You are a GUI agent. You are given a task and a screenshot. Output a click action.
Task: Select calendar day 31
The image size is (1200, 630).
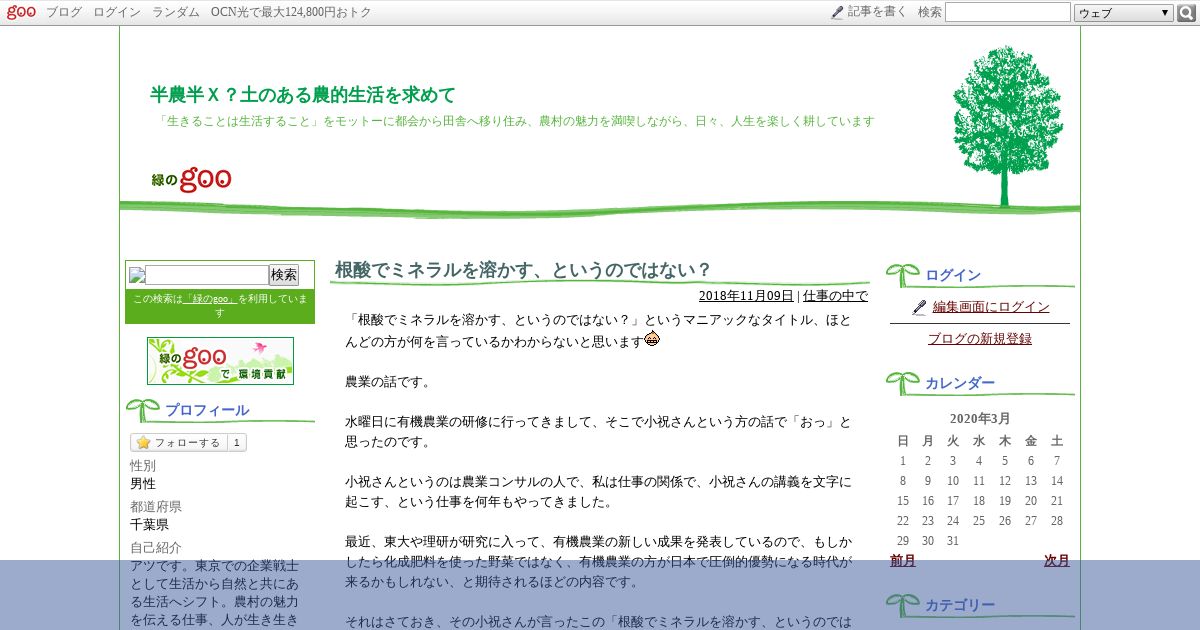tap(952, 541)
